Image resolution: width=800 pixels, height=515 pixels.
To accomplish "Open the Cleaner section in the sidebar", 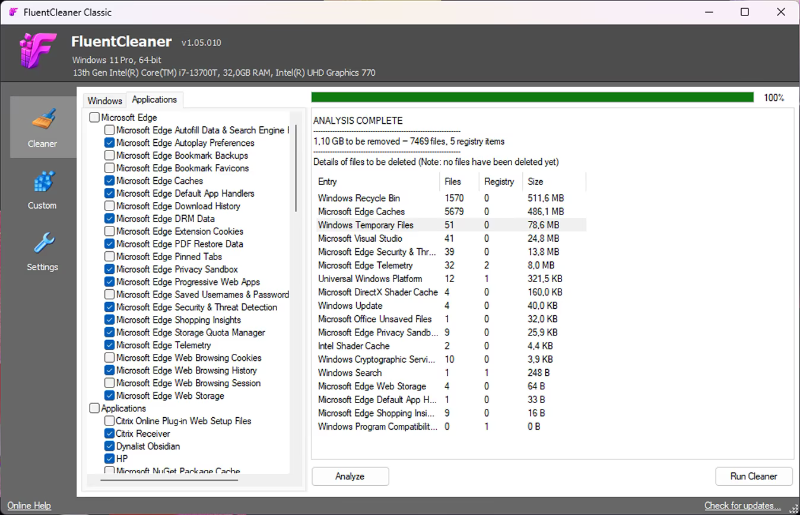I will tap(43, 127).
